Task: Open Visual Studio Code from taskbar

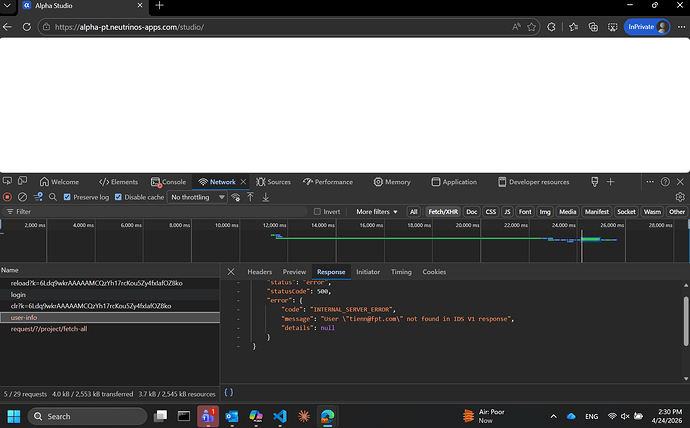Action: click(x=280, y=416)
